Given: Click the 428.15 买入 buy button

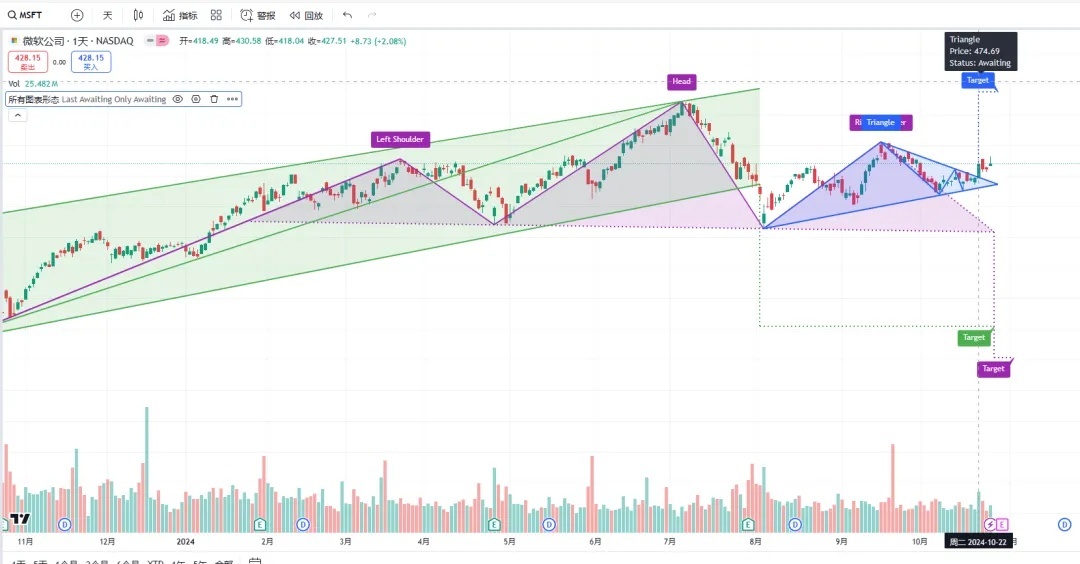Looking at the screenshot, I should coord(90,62).
